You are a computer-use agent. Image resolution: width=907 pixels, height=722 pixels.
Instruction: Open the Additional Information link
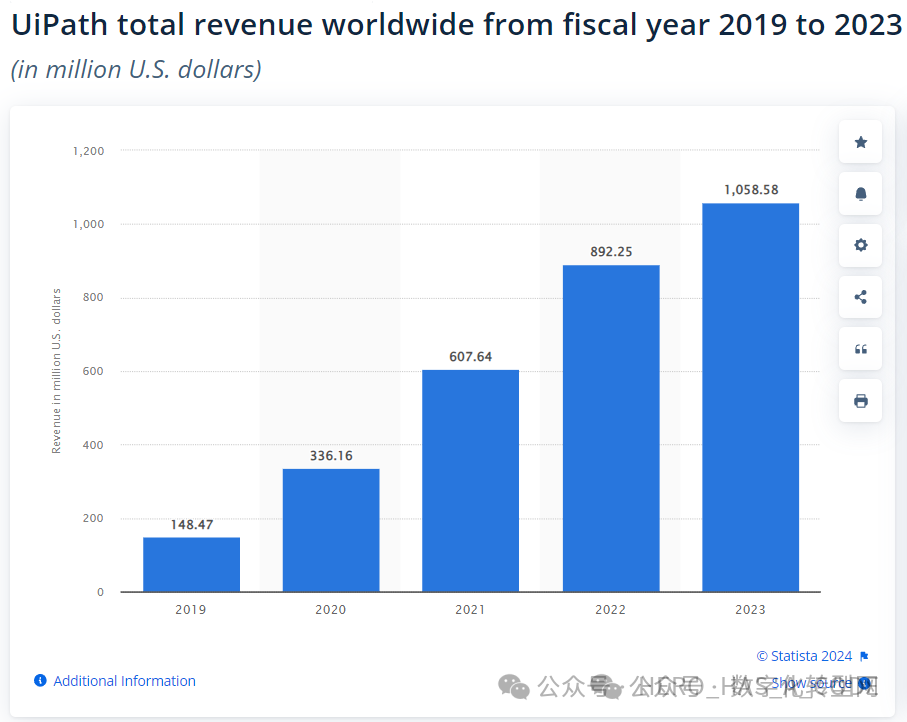coord(124,681)
